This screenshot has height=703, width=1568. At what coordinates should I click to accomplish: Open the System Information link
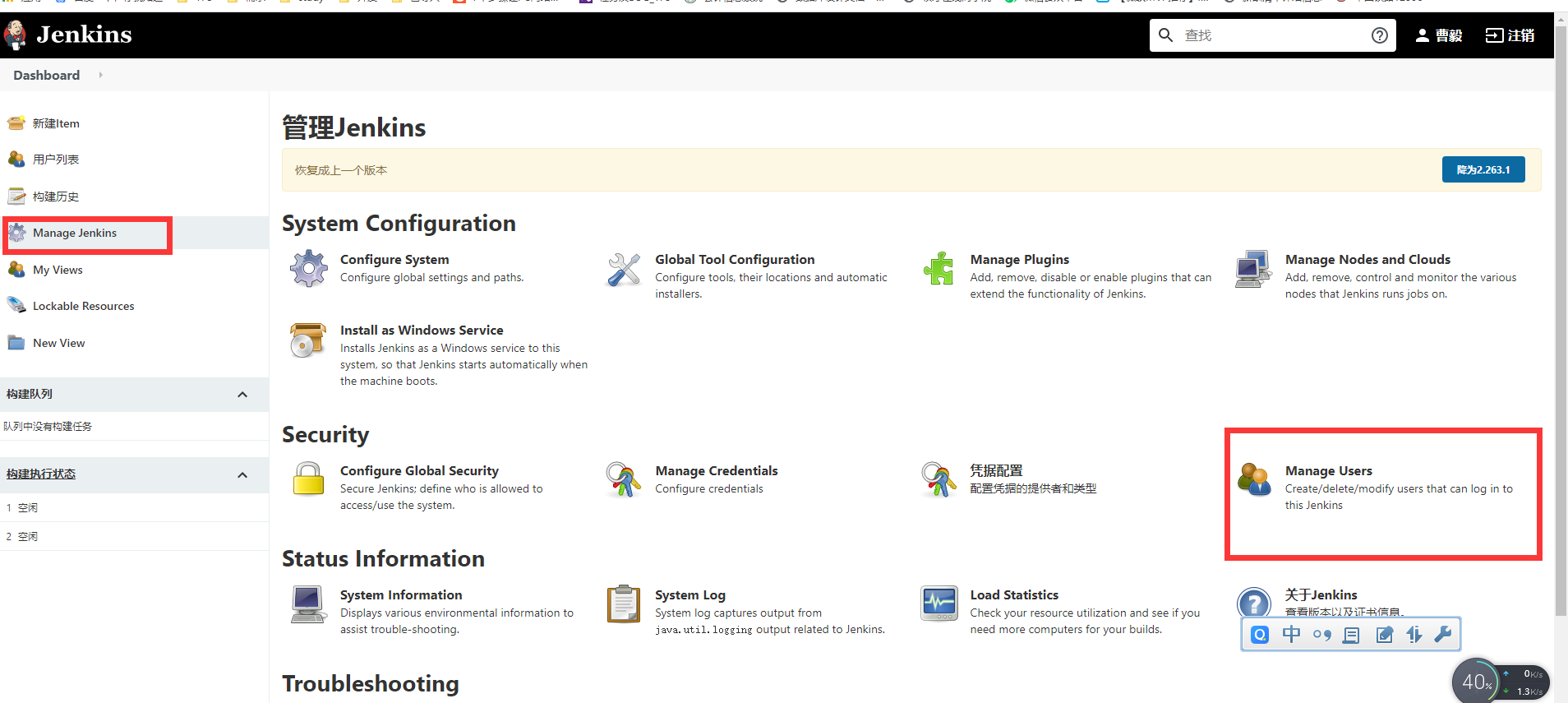pyautogui.click(x=401, y=594)
